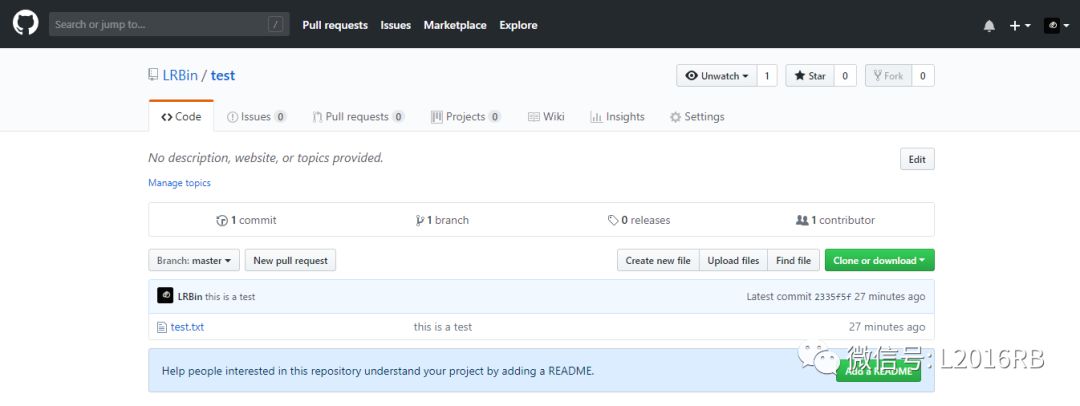
Task: Open the Manage topics link
Action: [179, 183]
